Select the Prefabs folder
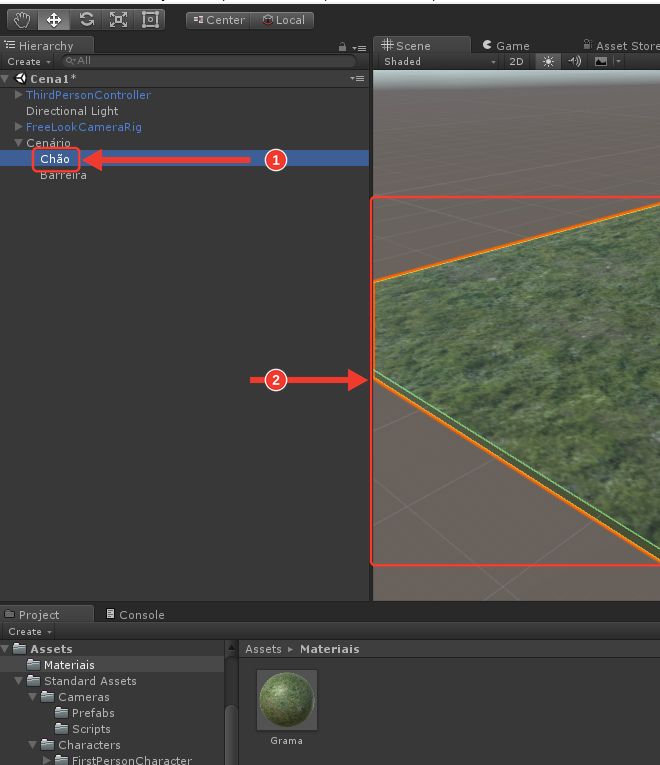 click(x=93, y=713)
